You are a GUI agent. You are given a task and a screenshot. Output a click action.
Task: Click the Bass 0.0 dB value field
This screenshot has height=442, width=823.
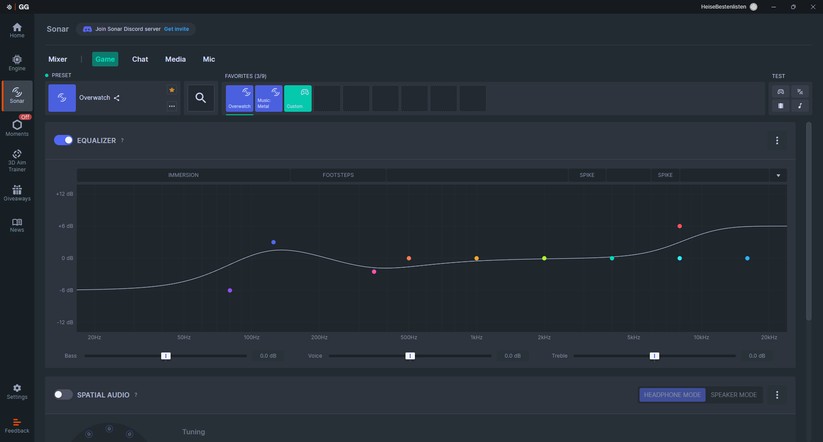coord(268,356)
